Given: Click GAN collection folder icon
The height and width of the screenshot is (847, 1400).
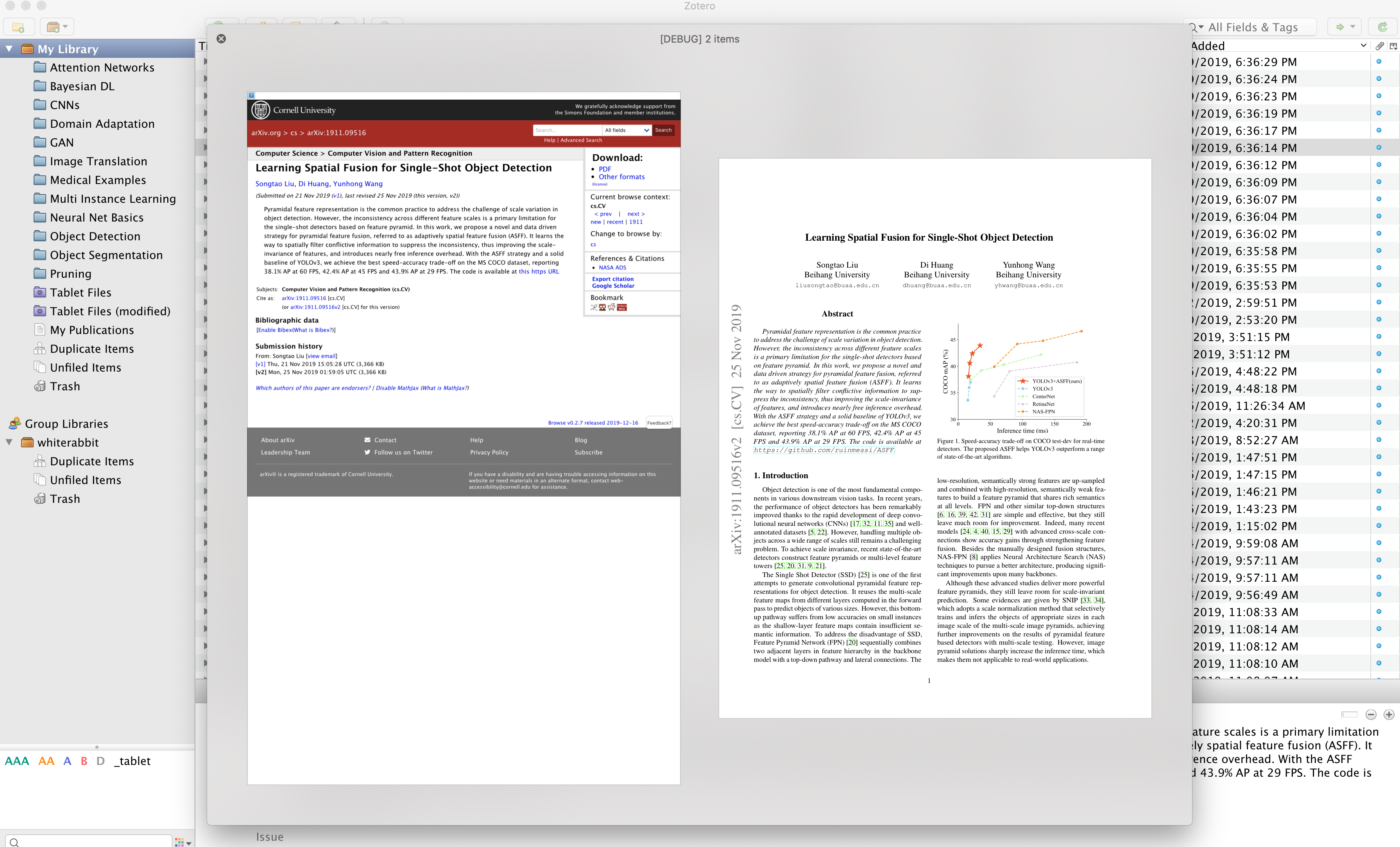Looking at the screenshot, I should [40, 142].
